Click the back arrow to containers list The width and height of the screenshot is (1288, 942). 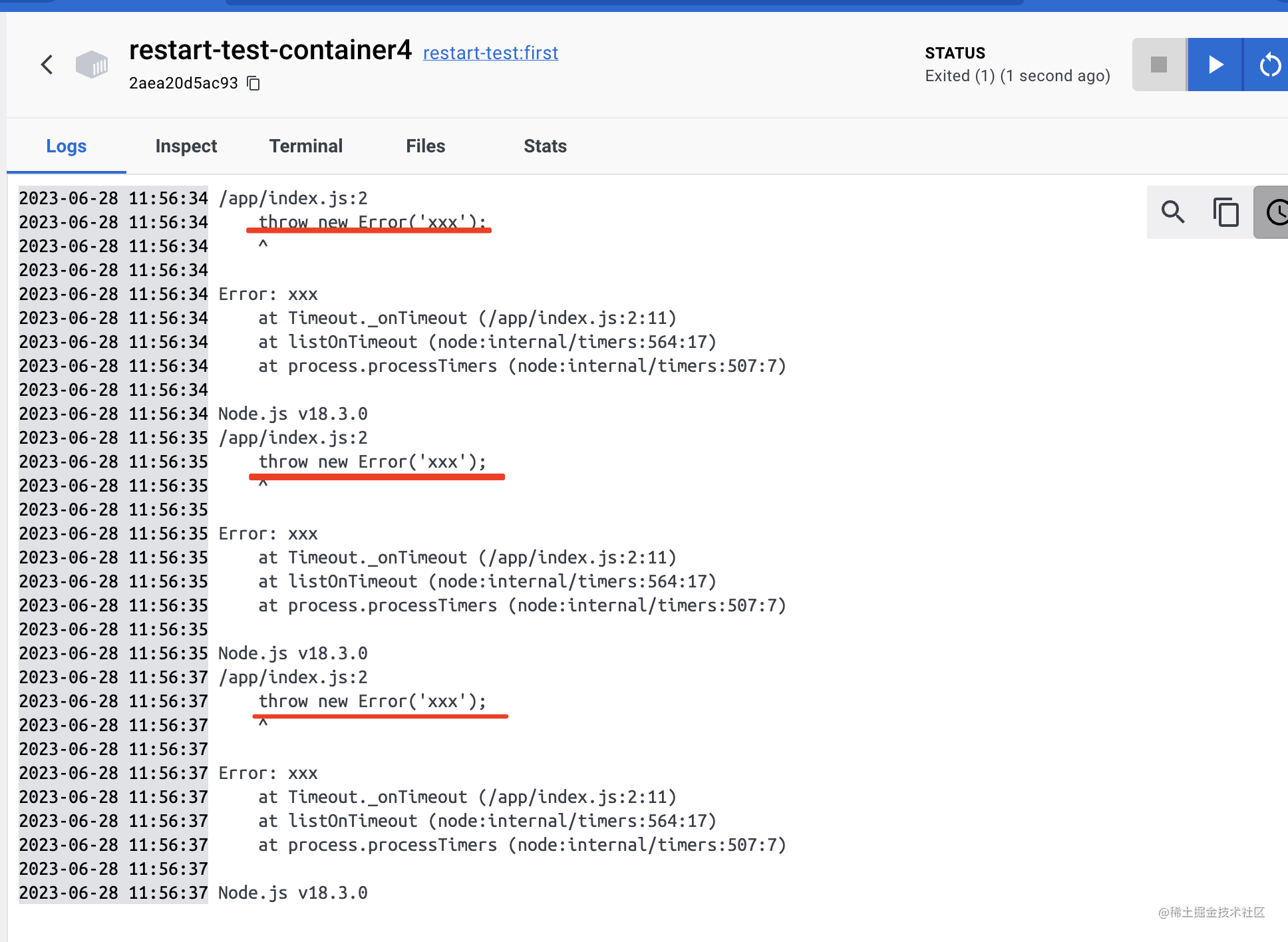(47, 65)
